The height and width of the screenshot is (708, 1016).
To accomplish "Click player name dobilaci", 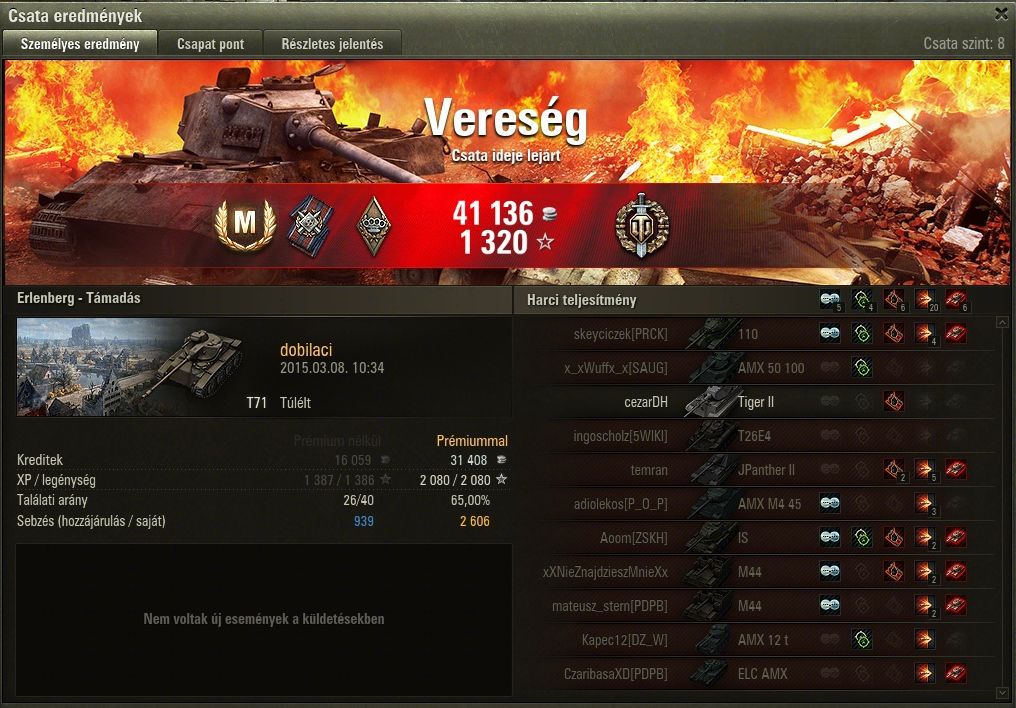I will click(x=306, y=350).
